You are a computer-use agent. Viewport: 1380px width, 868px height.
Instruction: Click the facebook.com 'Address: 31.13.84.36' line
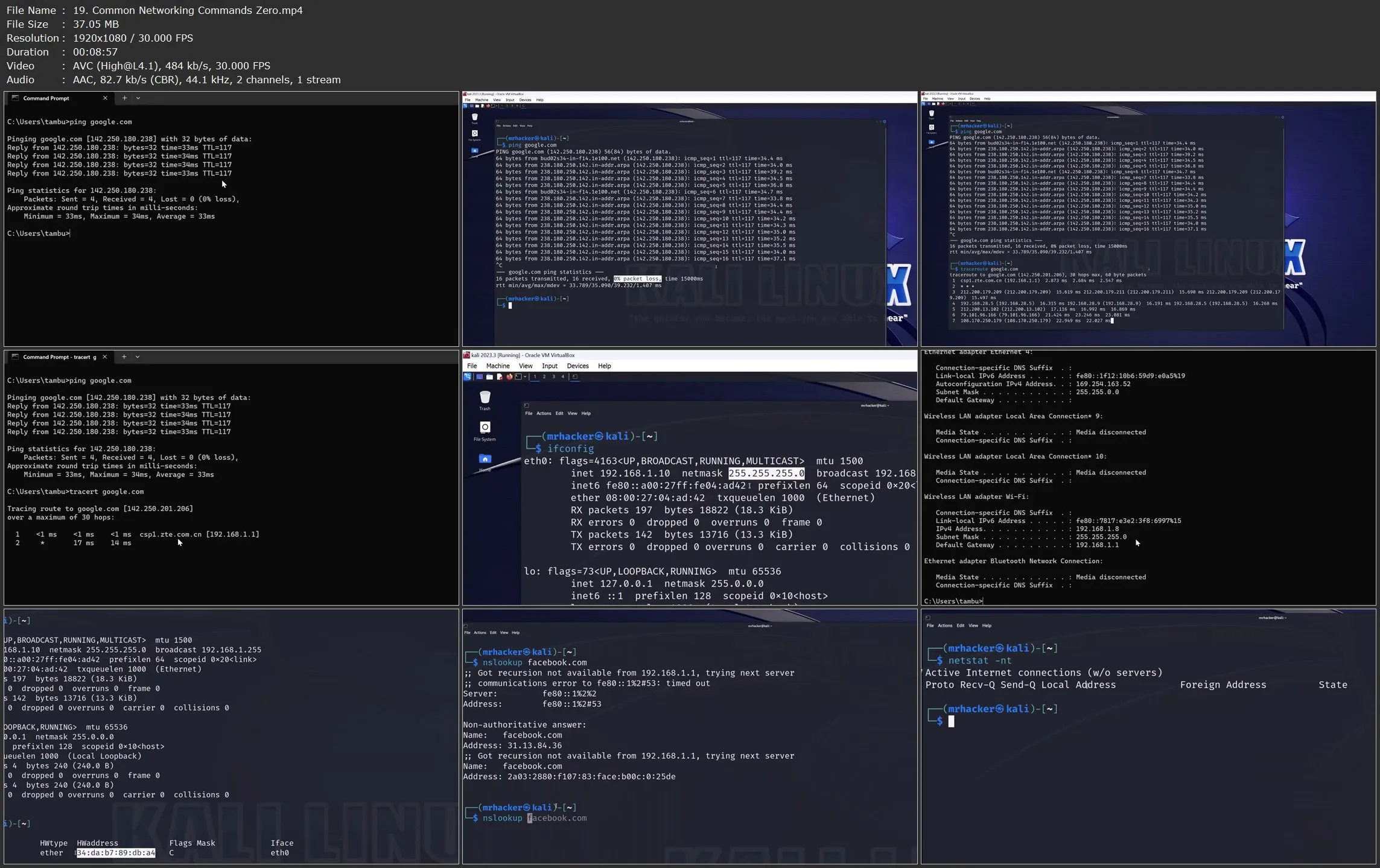tap(512, 746)
